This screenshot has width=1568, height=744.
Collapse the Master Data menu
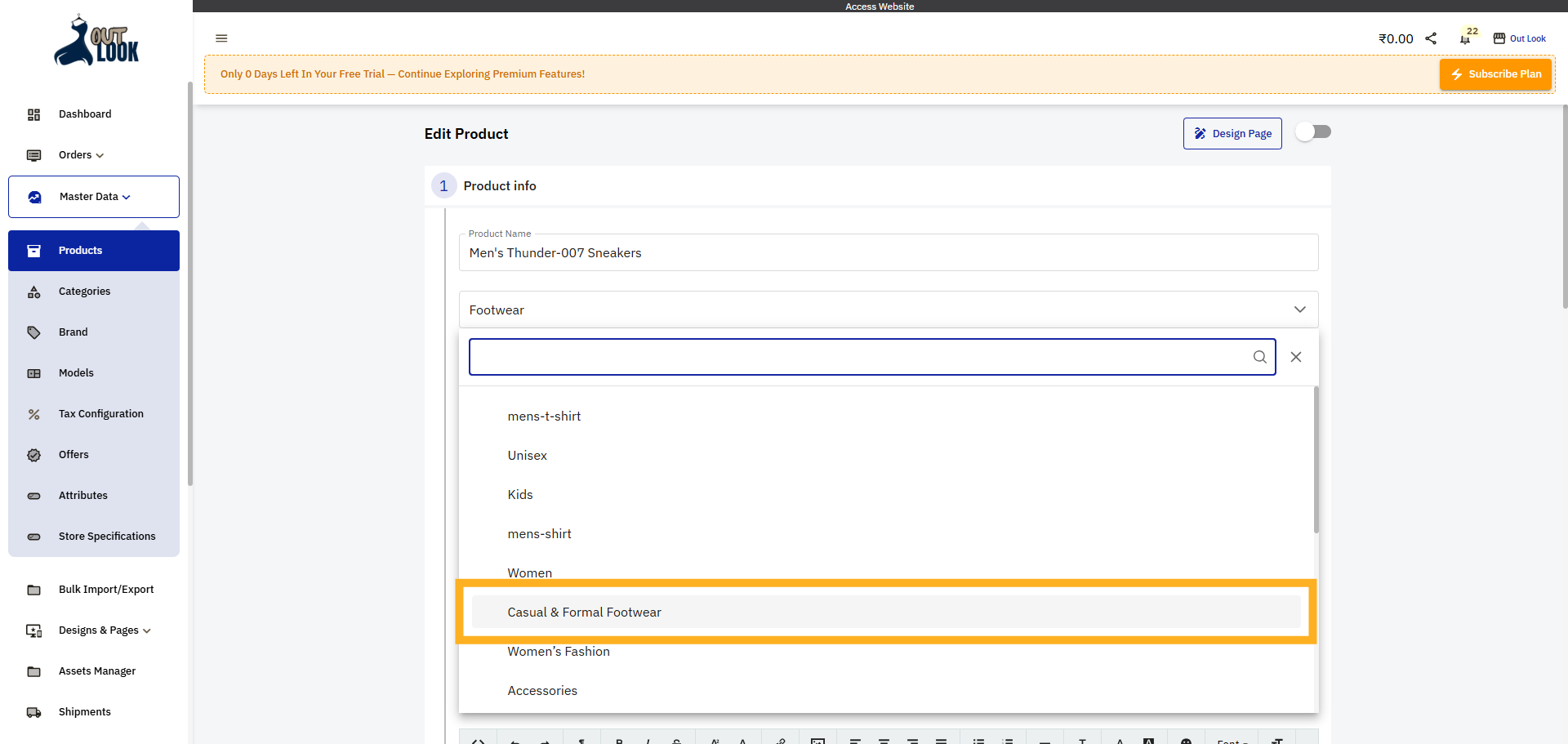[x=94, y=197]
